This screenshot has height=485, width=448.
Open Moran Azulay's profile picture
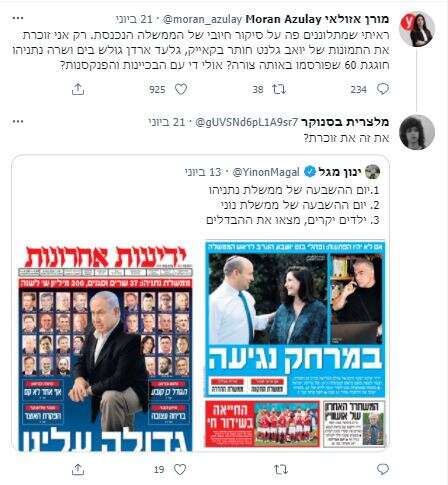coord(417,29)
